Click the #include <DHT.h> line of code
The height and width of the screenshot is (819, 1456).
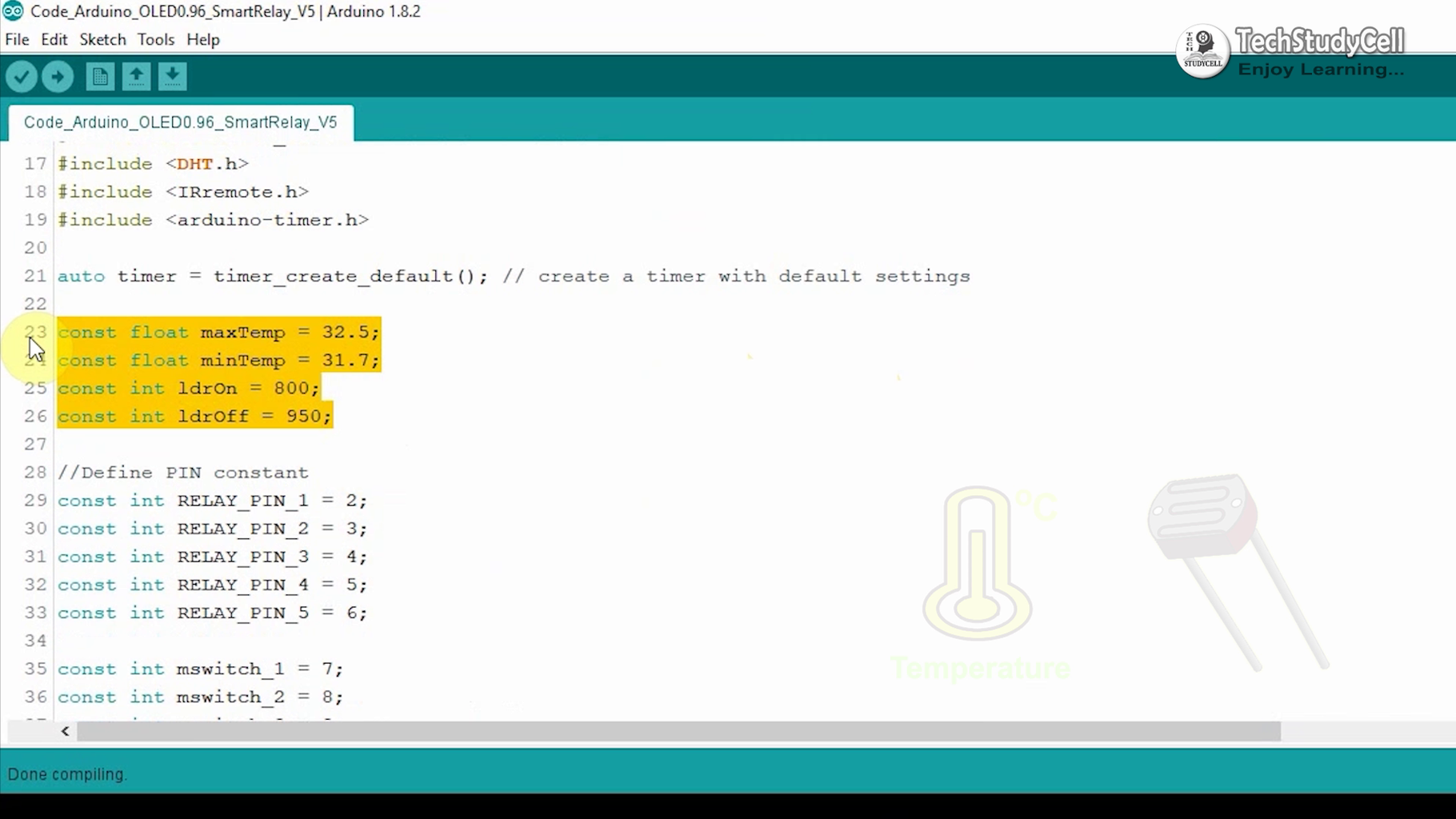tap(152, 163)
